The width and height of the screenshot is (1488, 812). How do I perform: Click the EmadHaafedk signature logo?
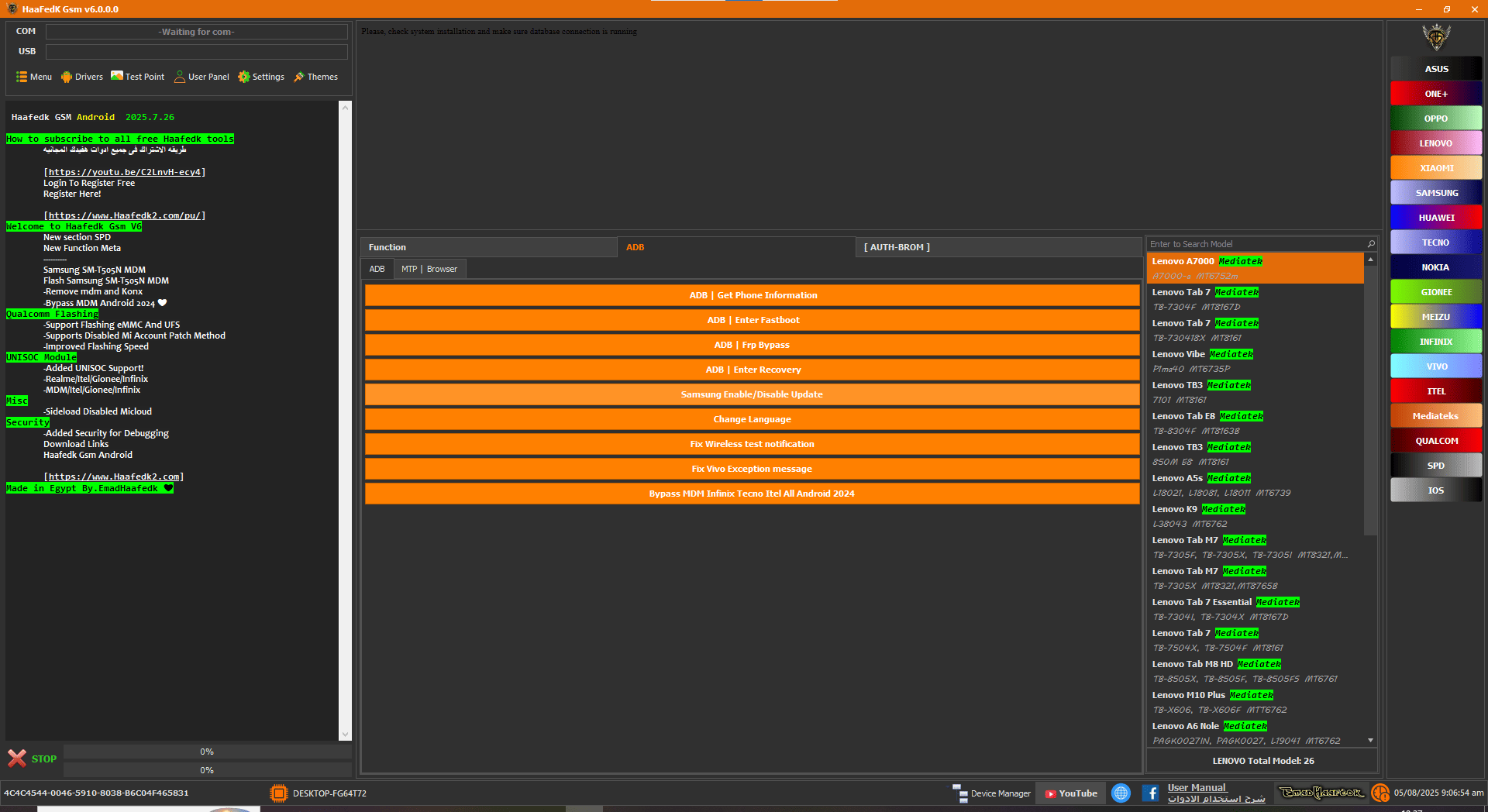[x=1321, y=793]
